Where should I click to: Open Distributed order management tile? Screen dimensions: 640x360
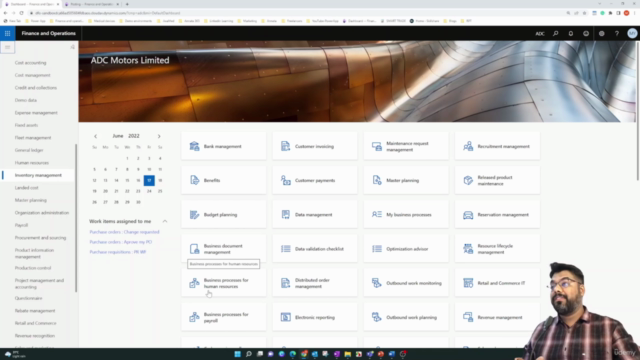(315, 283)
